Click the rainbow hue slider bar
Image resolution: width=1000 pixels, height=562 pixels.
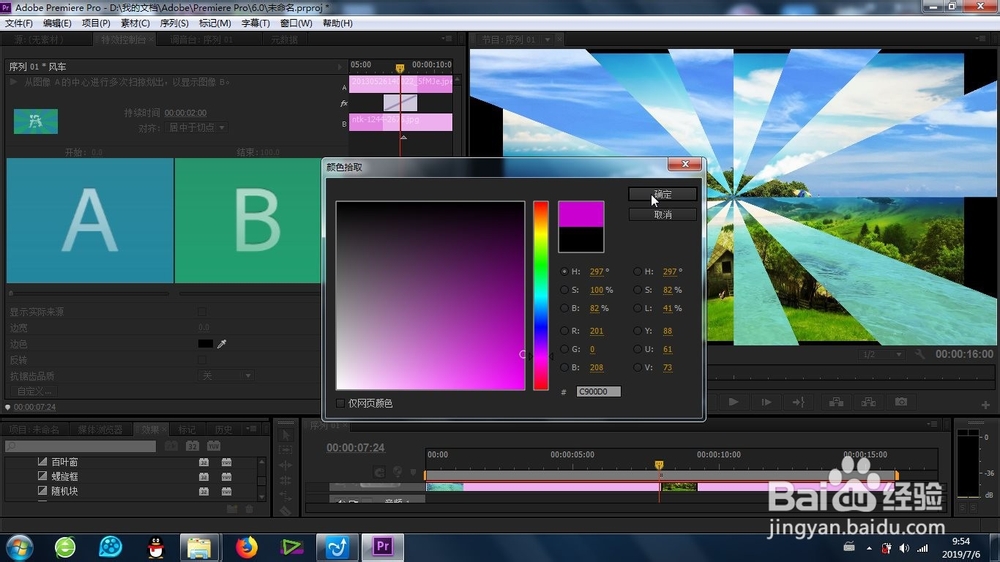(541, 295)
